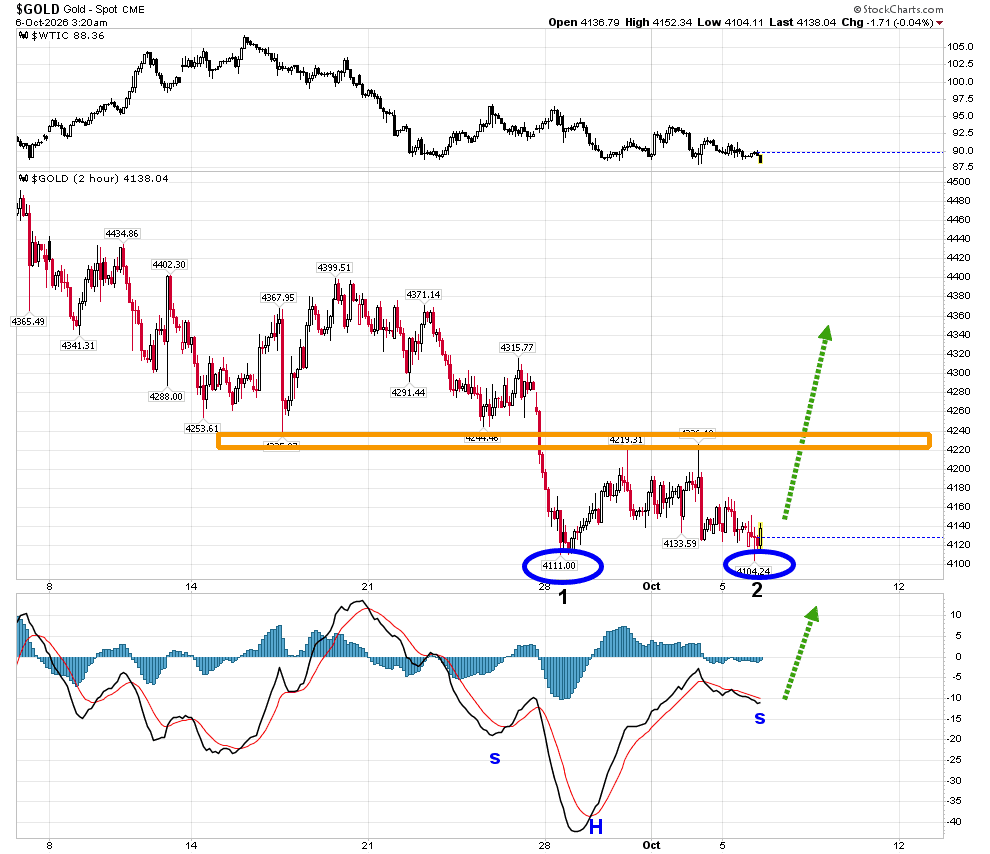990x854 pixels.
Task: Click the 4367.95 peak price label
Action: [278, 297]
